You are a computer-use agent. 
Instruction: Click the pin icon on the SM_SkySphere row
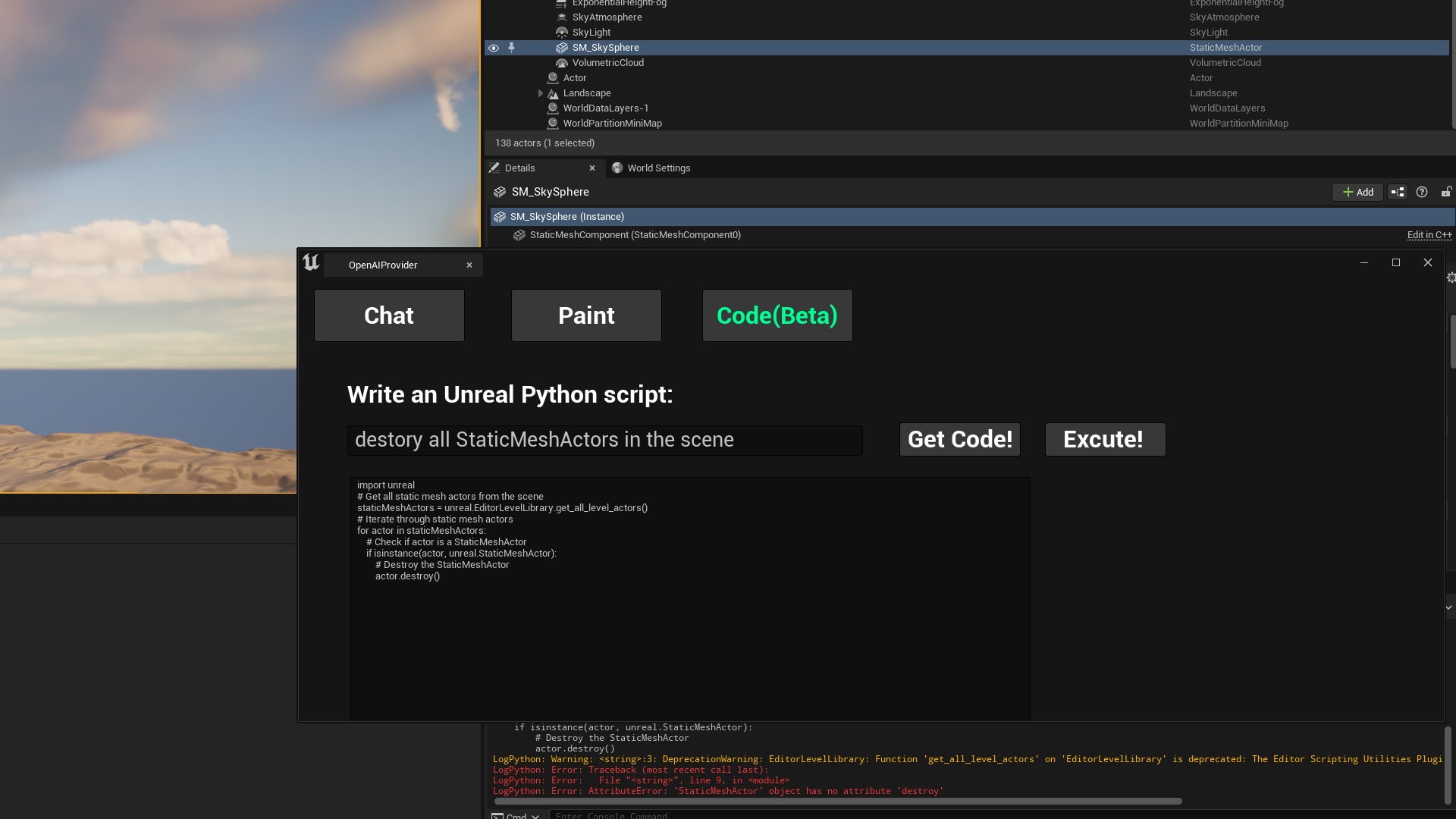[511, 48]
